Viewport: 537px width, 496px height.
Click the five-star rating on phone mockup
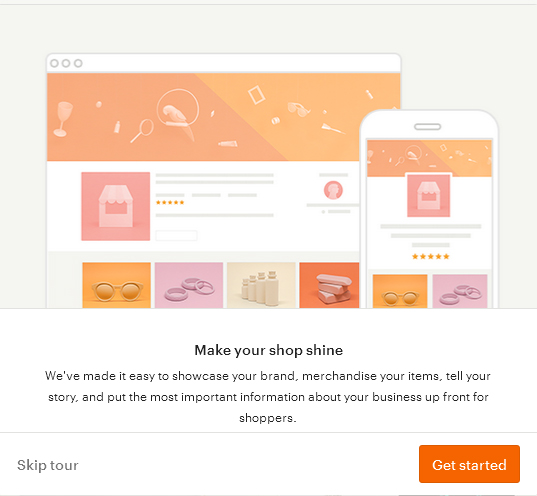(430, 257)
